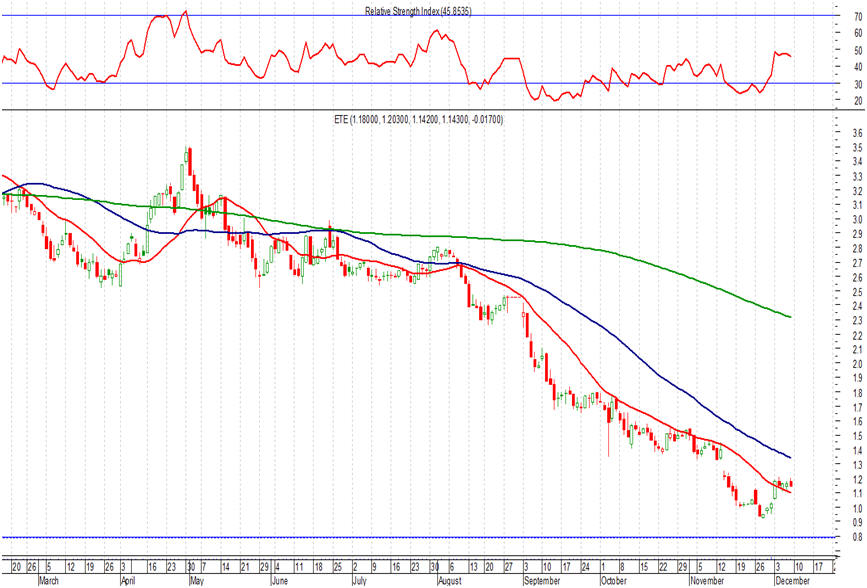Select the March month label
This screenshot has height=588, width=867.
[49, 581]
